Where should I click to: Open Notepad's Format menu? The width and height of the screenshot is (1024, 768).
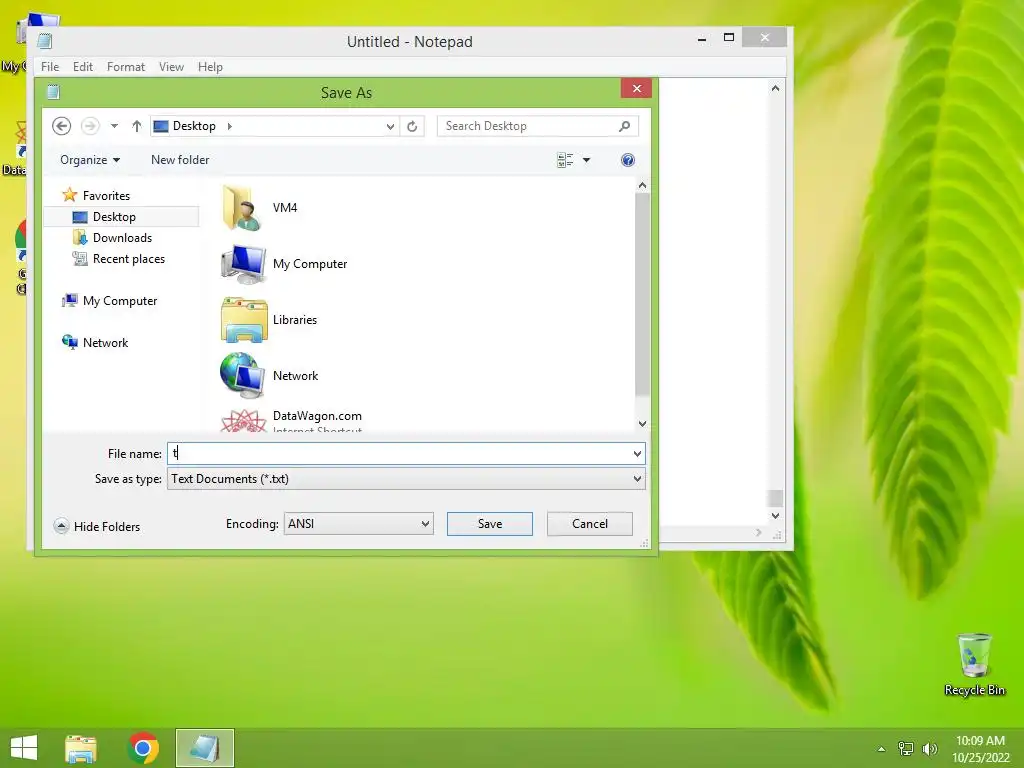pyautogui.click(x=126, y=67)
